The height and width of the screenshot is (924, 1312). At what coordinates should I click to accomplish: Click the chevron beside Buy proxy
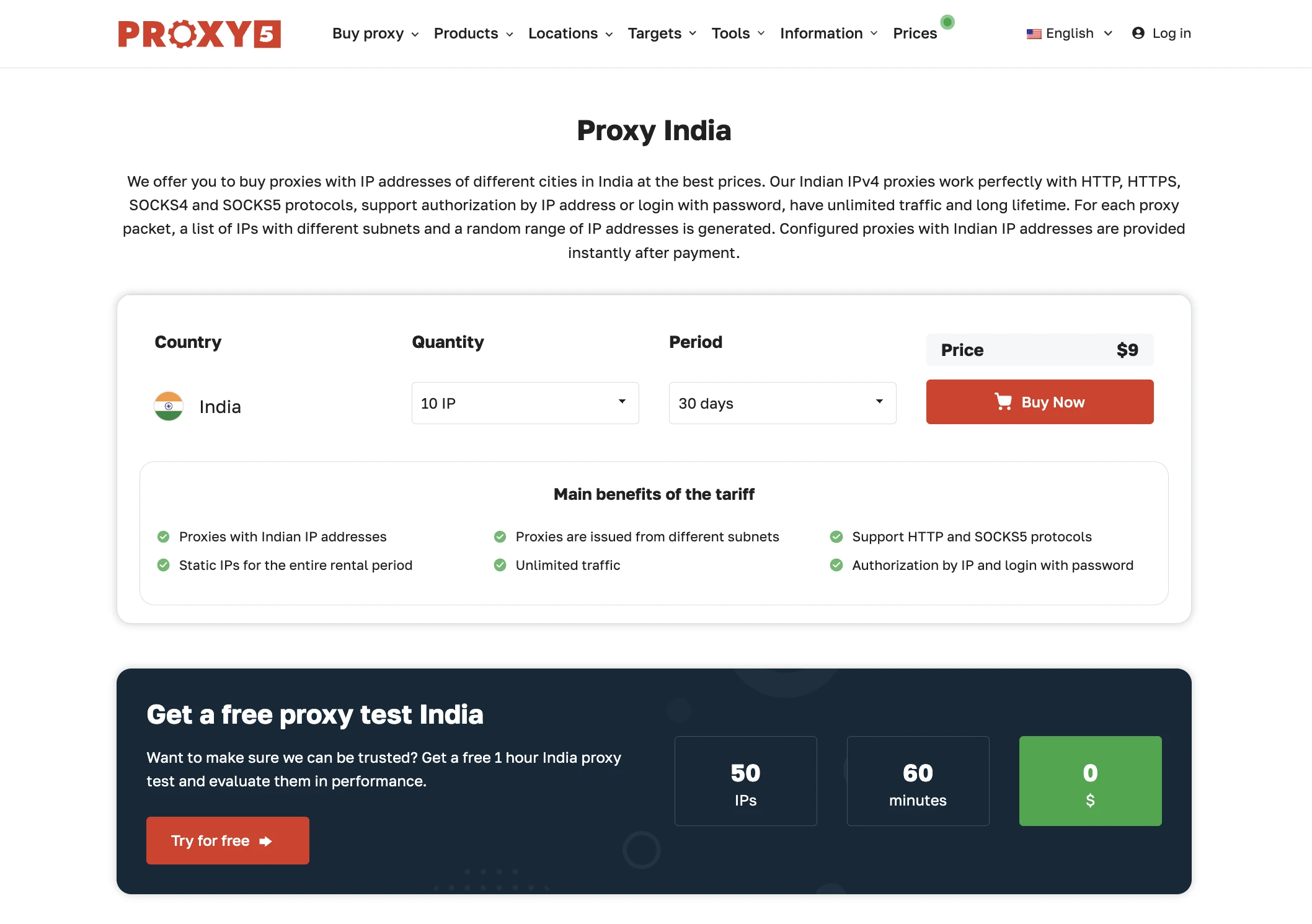pos(415,35)
